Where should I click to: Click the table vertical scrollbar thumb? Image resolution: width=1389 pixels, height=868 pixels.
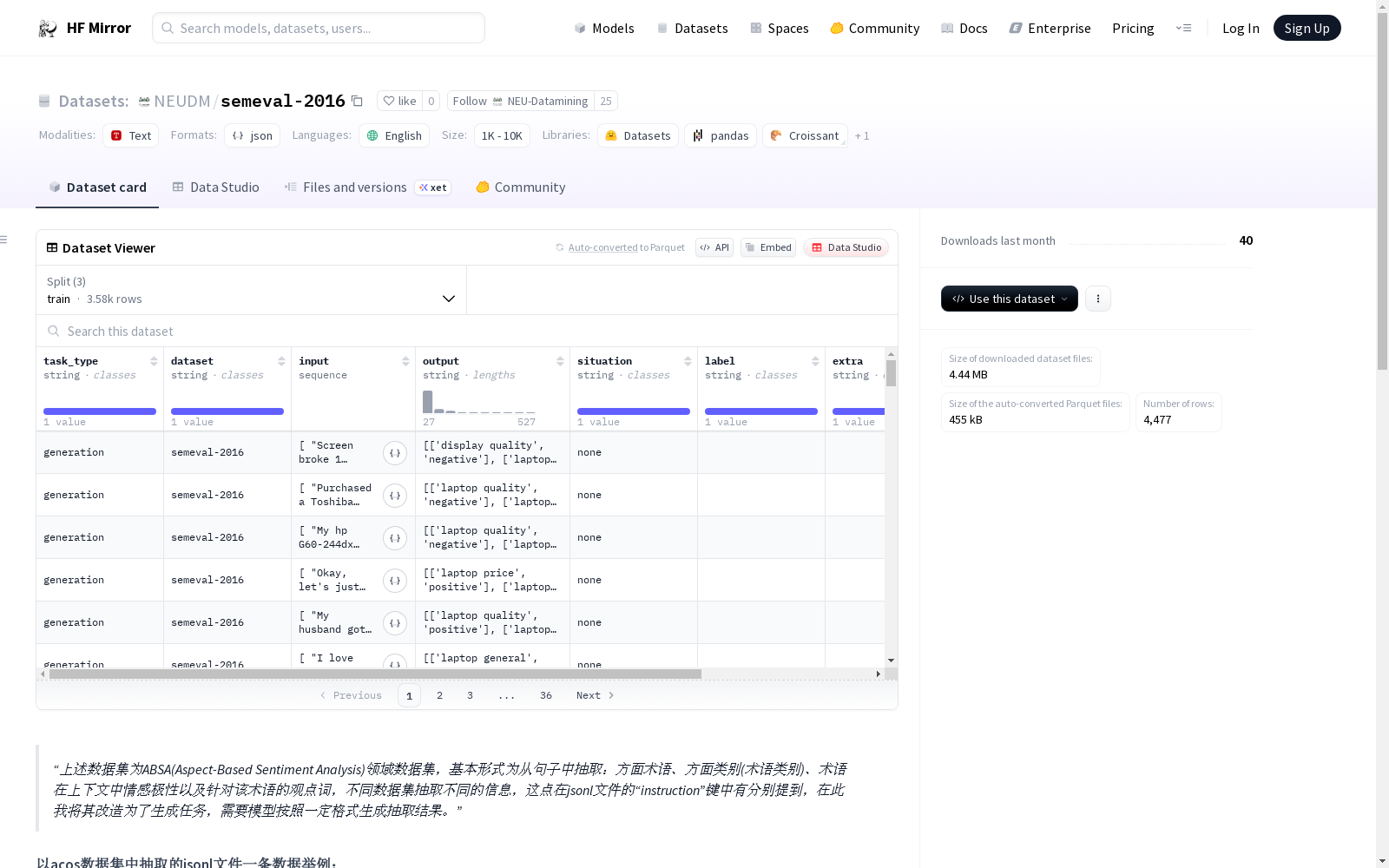pyautogui.click(x=892, y=373)
